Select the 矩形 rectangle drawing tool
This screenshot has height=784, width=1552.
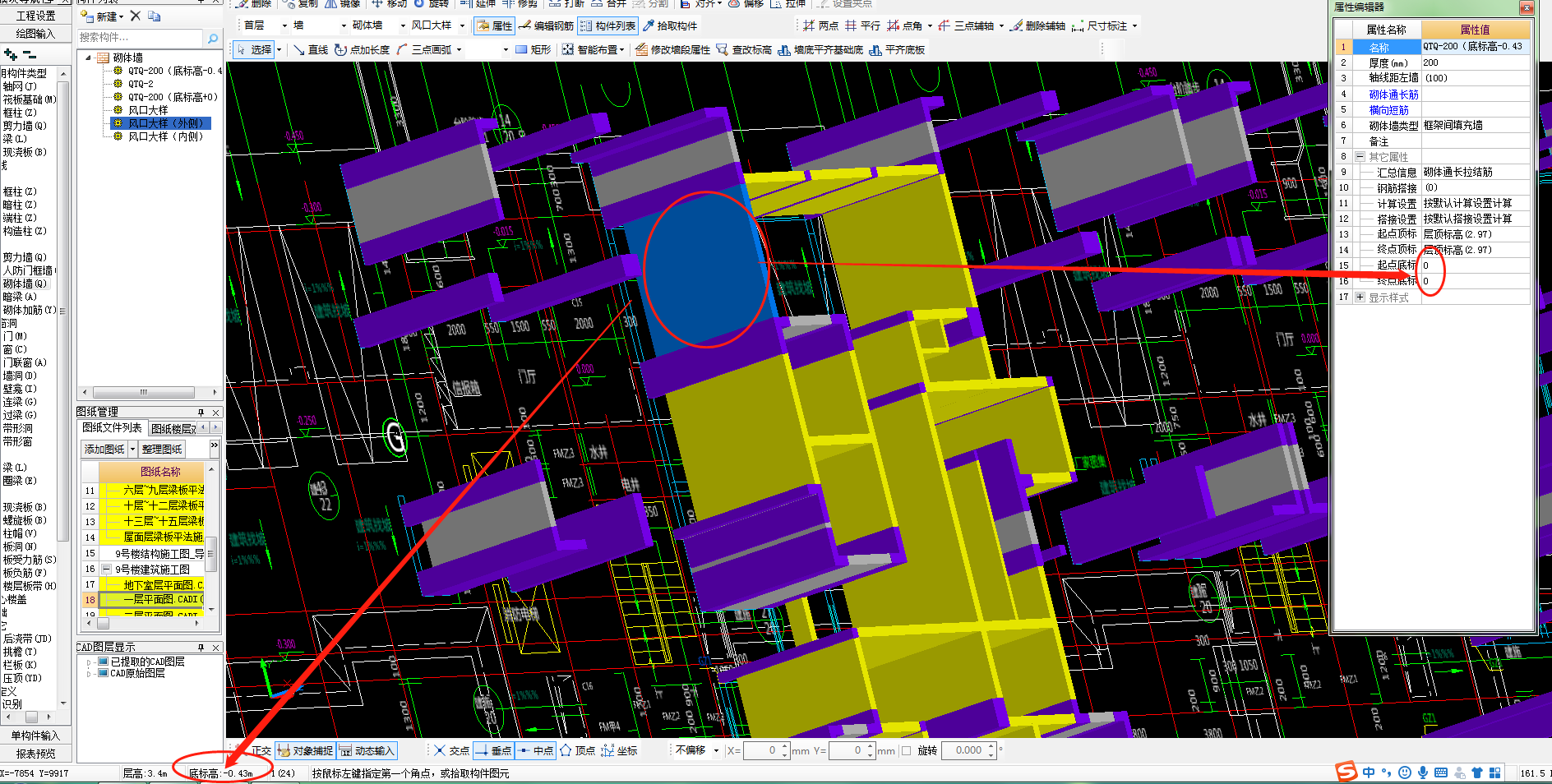click(x=533, y=49)
